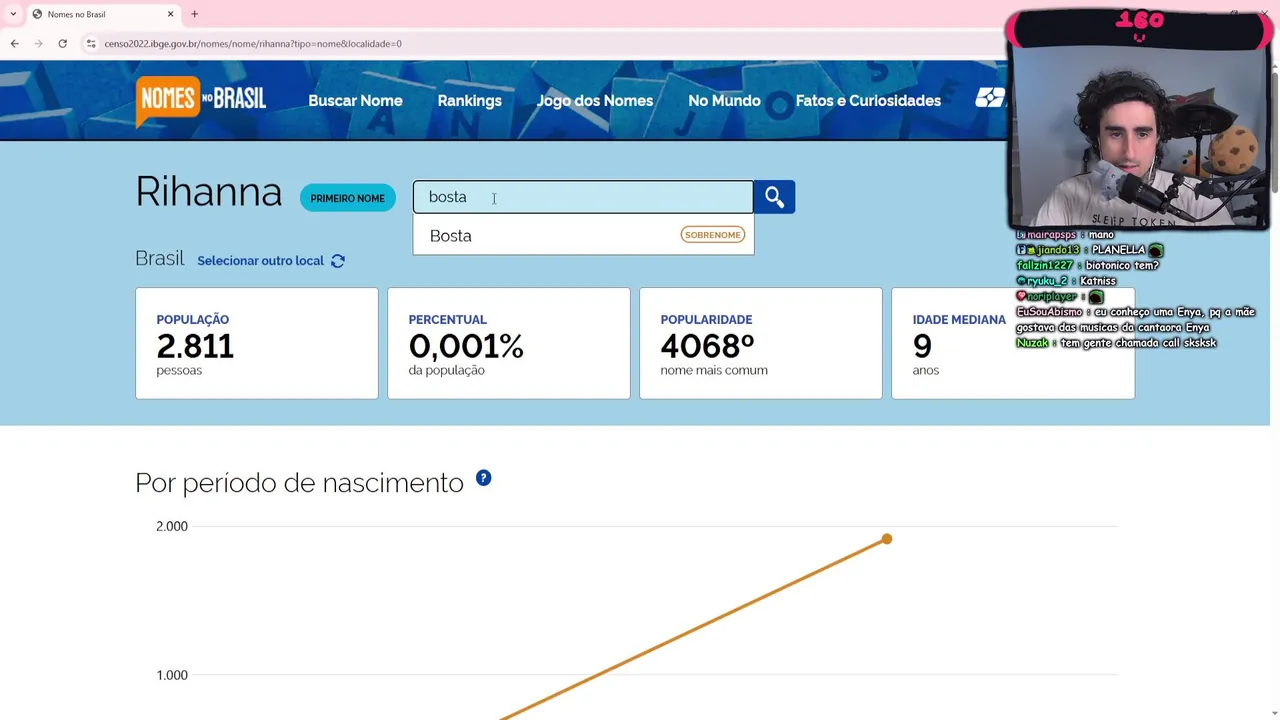Viewport: 1280px width, 720px height.
Task: Click the Popularidade 4068º card
Action: pos(761,343)
